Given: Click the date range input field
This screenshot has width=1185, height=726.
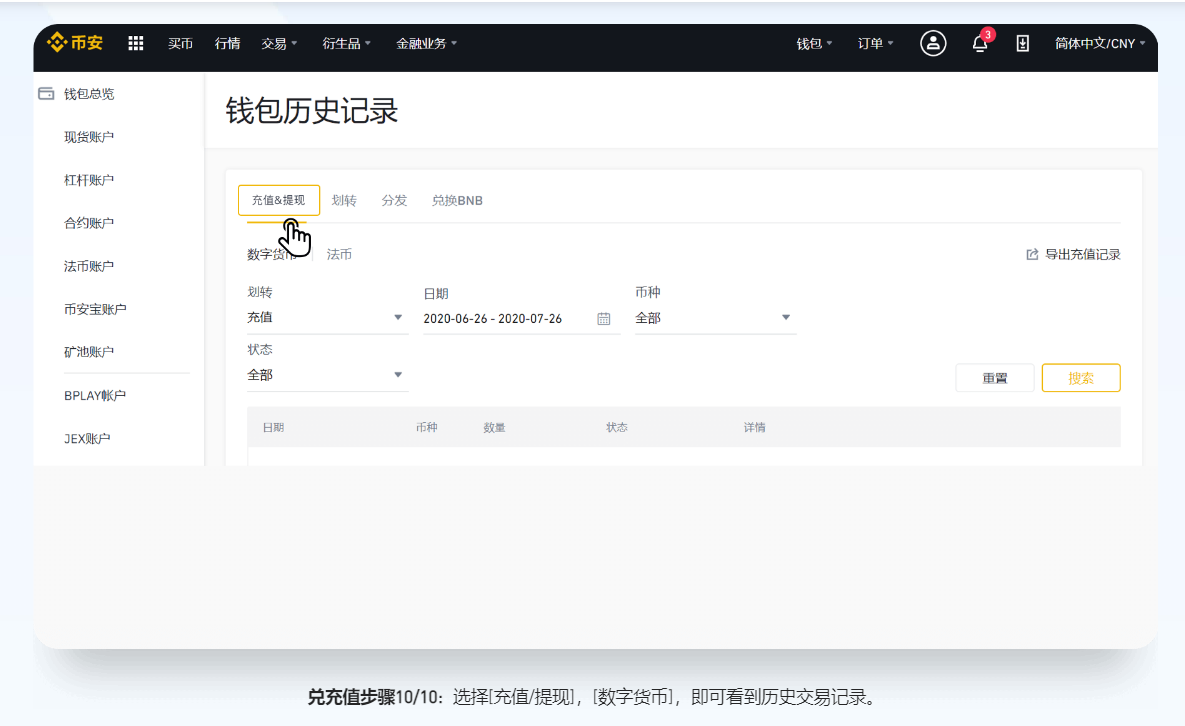Looking at the screenshot, I should tap(505, 319).
